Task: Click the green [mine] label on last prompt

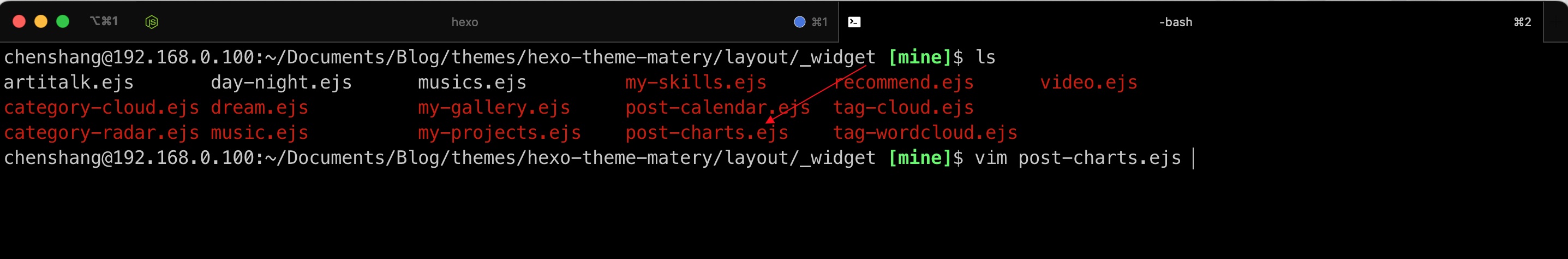Action: [x=919, y=158]
